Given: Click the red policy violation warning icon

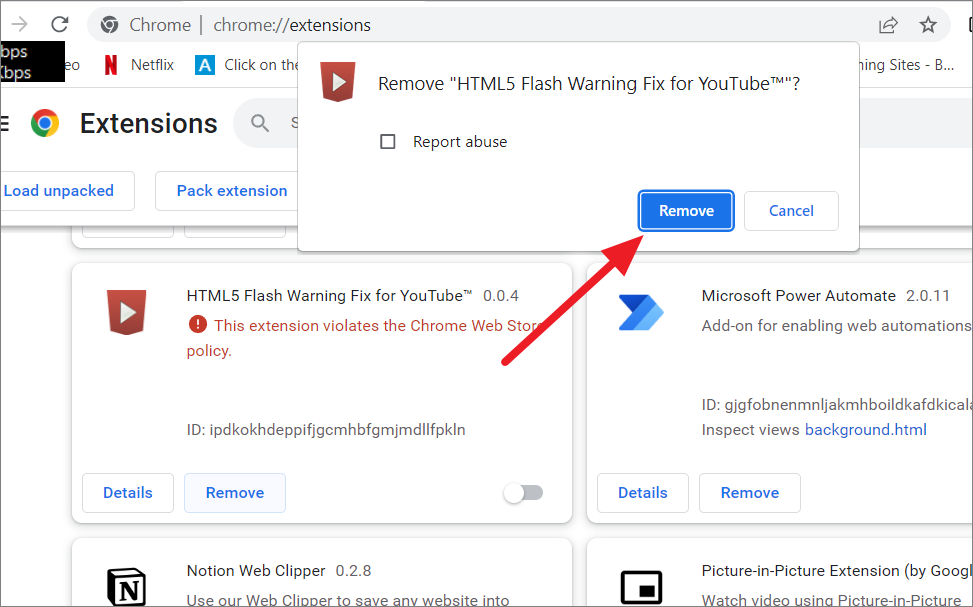Looking at the screenshot, I should tap(197, 324).
